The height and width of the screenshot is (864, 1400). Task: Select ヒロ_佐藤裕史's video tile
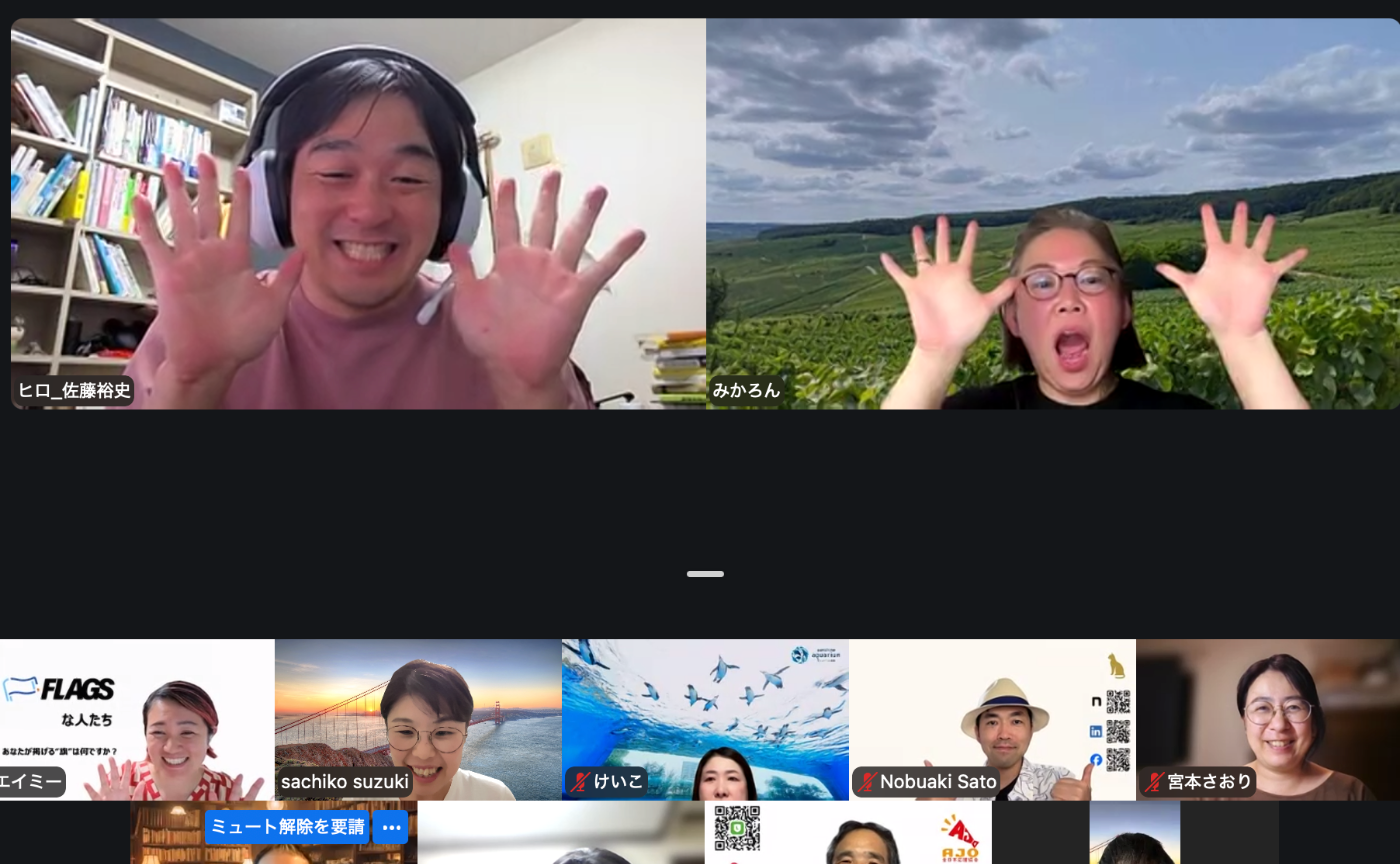[x=358, y=213]
